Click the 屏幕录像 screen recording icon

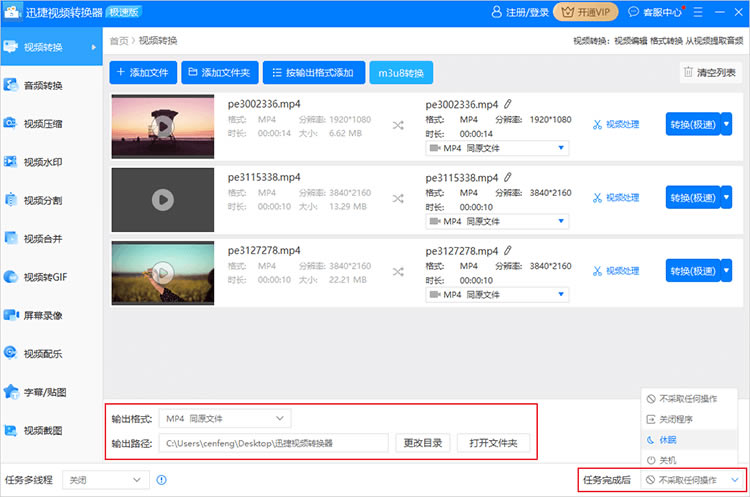point(12,314)
